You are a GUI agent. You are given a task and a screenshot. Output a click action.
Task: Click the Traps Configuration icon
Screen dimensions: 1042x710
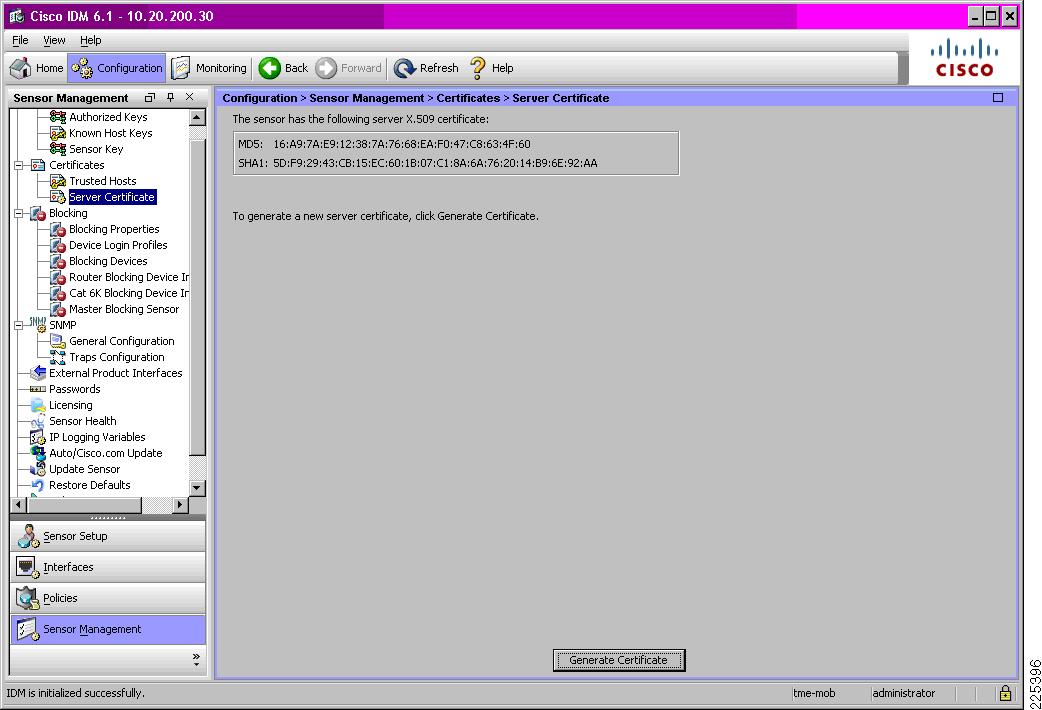[x=58, y=357]
